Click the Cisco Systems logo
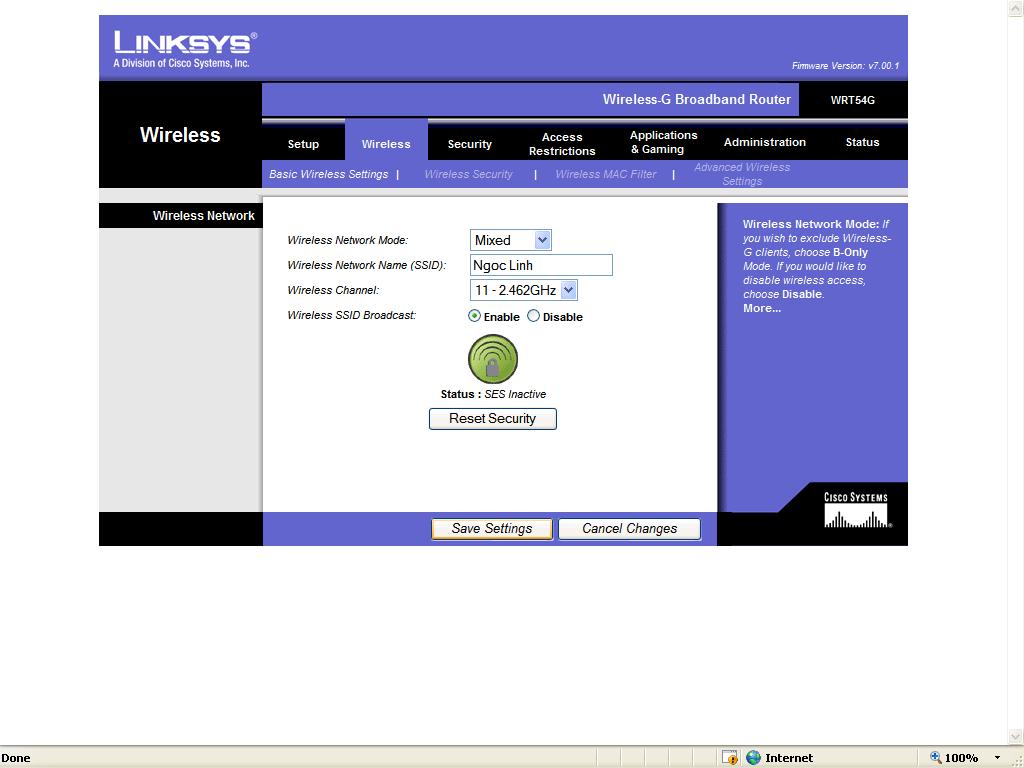The image size is (1024, 768). 856,510
